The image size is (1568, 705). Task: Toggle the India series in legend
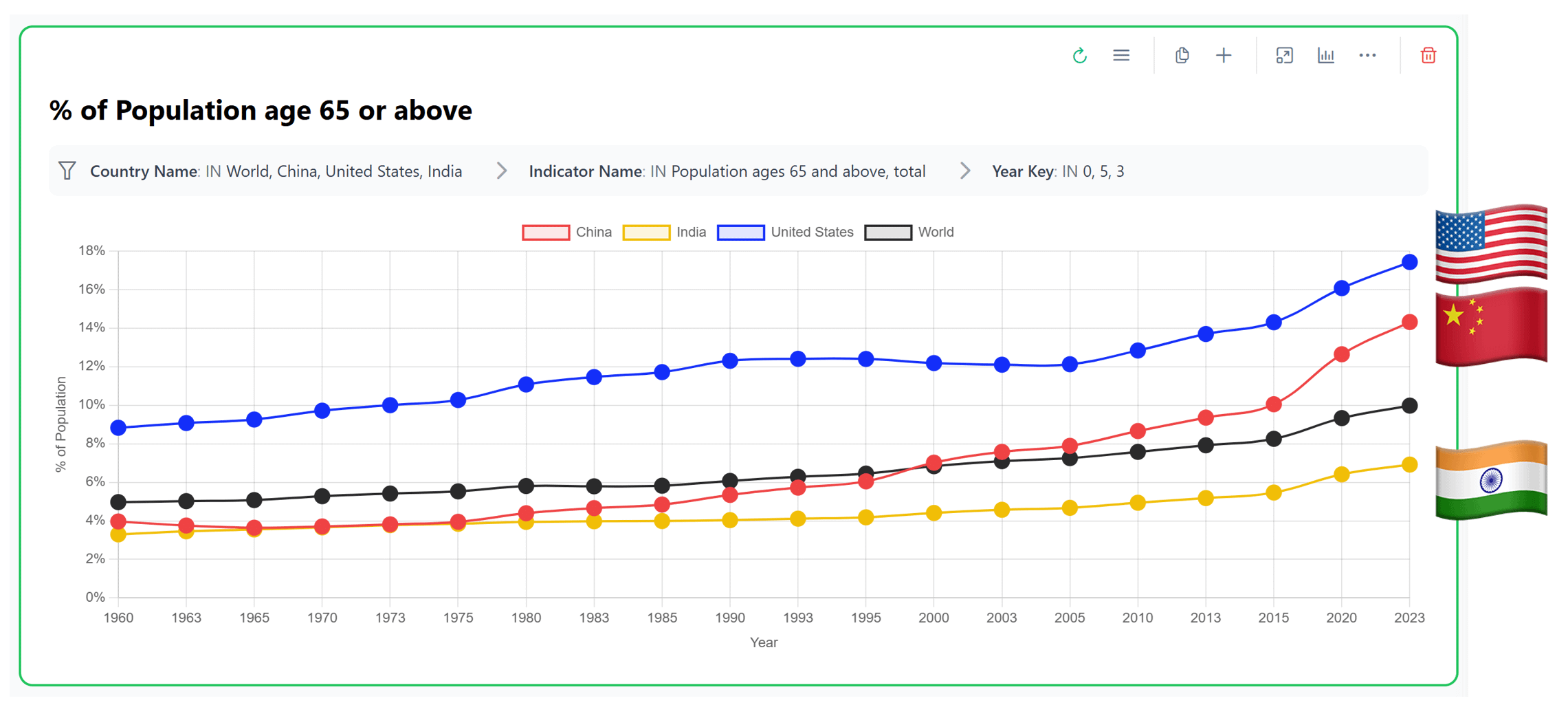pyautogui.click(x=665, y=232)
